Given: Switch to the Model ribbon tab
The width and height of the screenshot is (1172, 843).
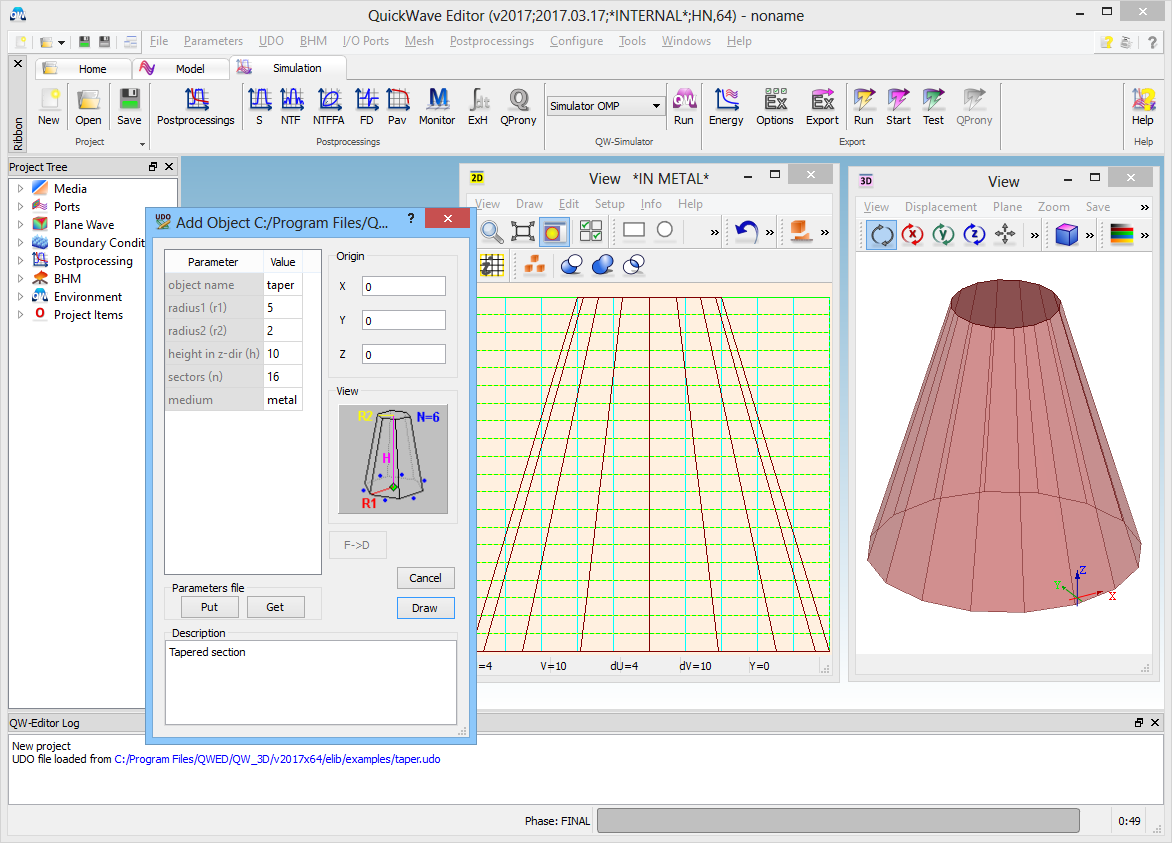Looking at the screenshot, I should pos(182,69).
